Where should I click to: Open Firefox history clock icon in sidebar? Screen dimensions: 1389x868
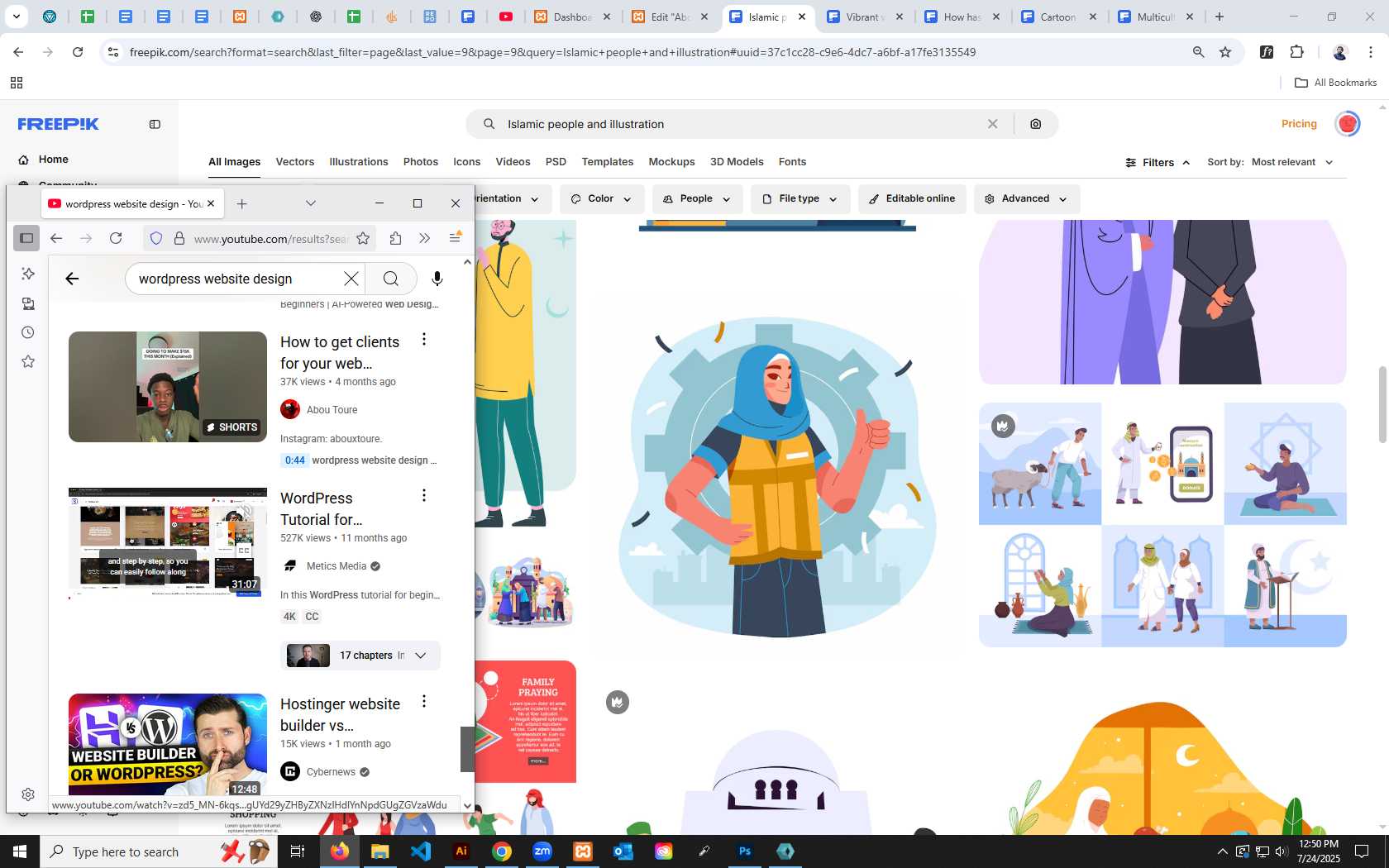pos(28,332)
